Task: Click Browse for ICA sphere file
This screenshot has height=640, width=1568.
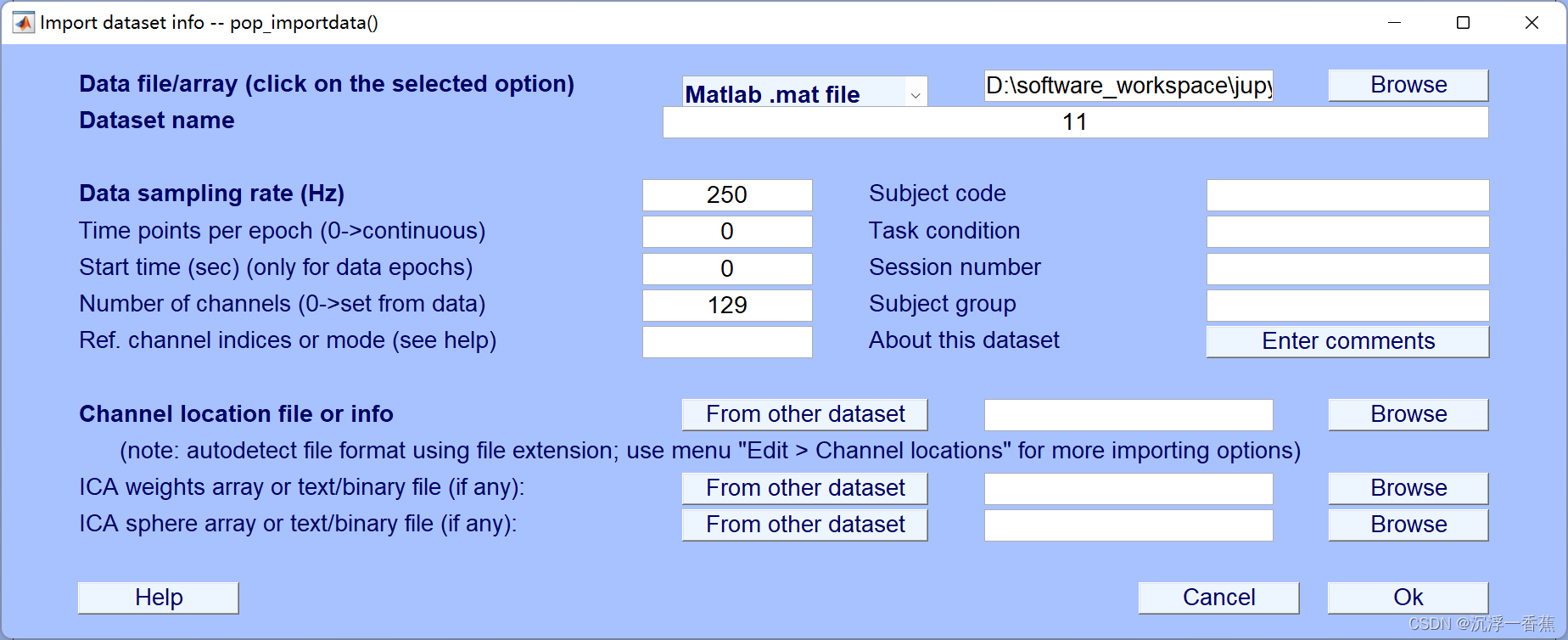Action: [x=1407, y=524]
